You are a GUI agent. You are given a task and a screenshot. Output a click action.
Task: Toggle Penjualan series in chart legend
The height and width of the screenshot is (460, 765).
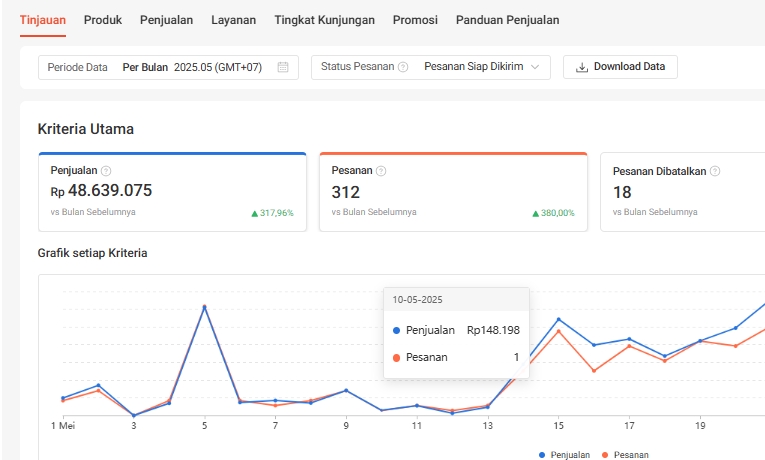tap(565, 455)
